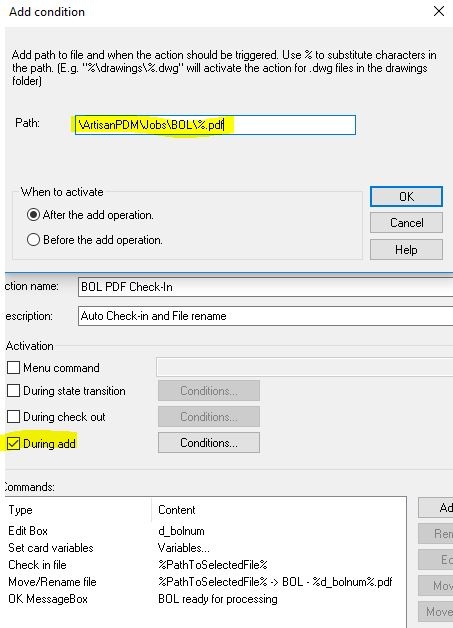Open Help for Add condition

(x=406, y=250)
